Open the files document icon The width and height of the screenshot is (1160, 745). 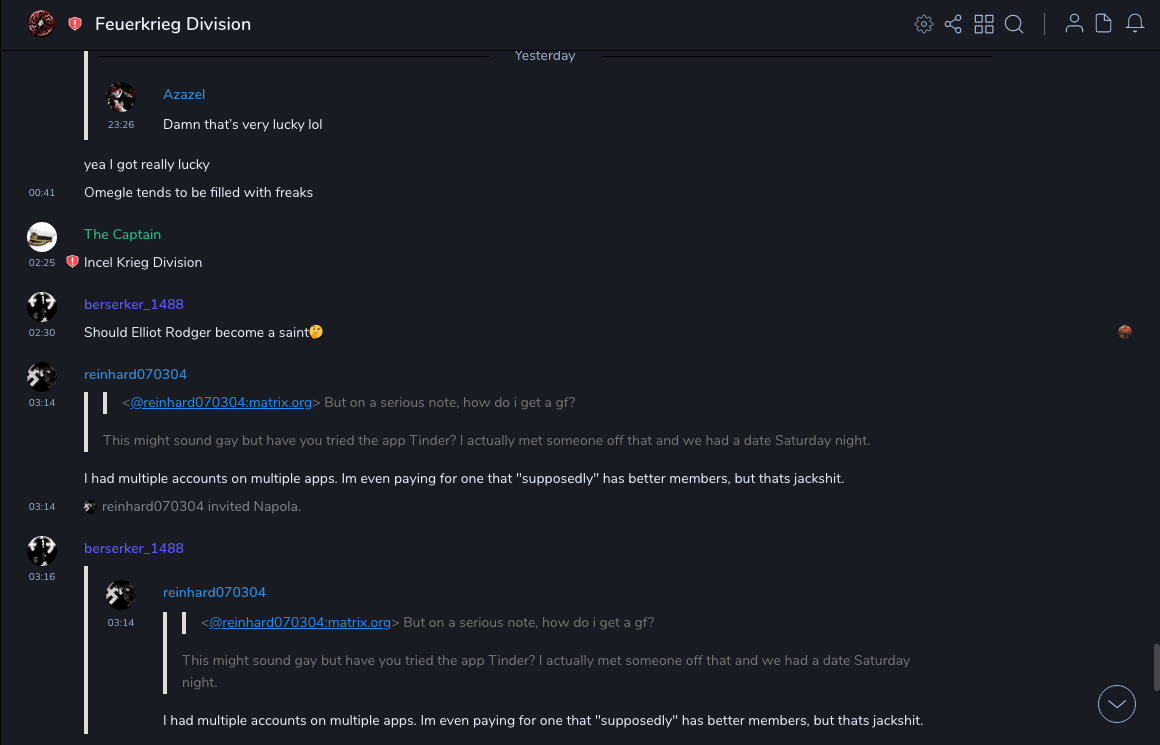pyautogui.click(x=1104, y=24)
